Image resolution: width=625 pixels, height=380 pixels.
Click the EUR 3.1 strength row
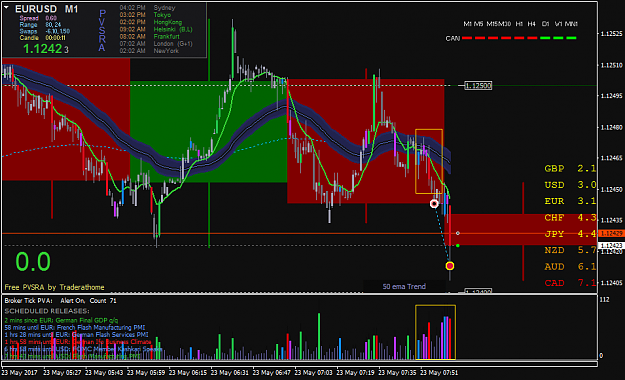point(570,201)
